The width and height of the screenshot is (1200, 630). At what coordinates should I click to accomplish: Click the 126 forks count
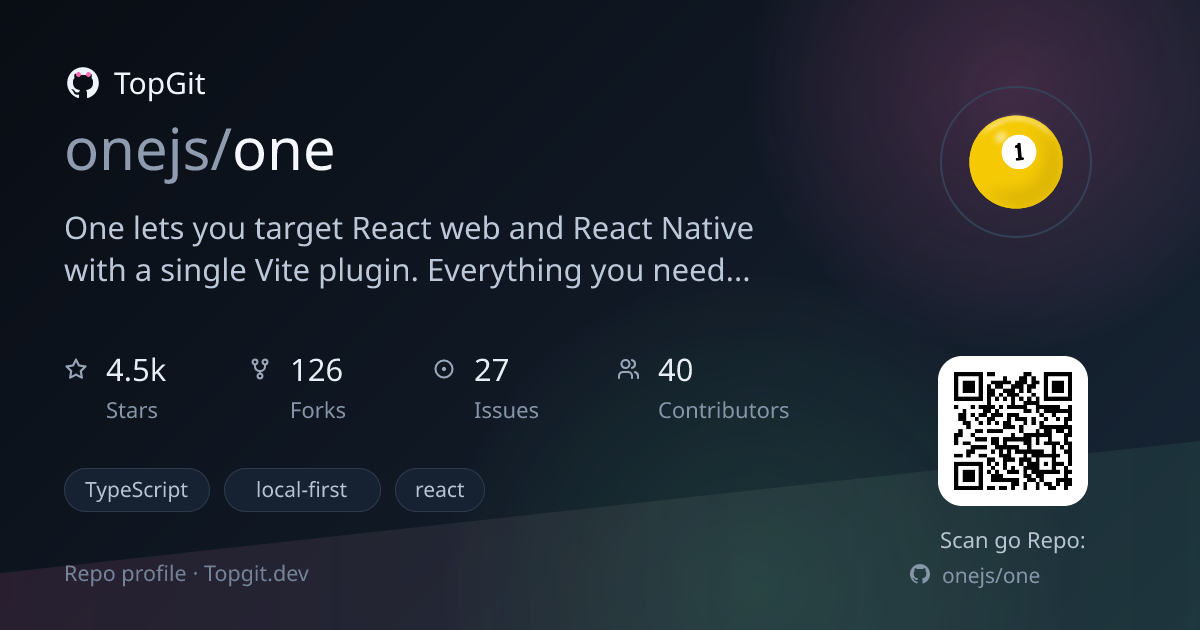point(317,371)
